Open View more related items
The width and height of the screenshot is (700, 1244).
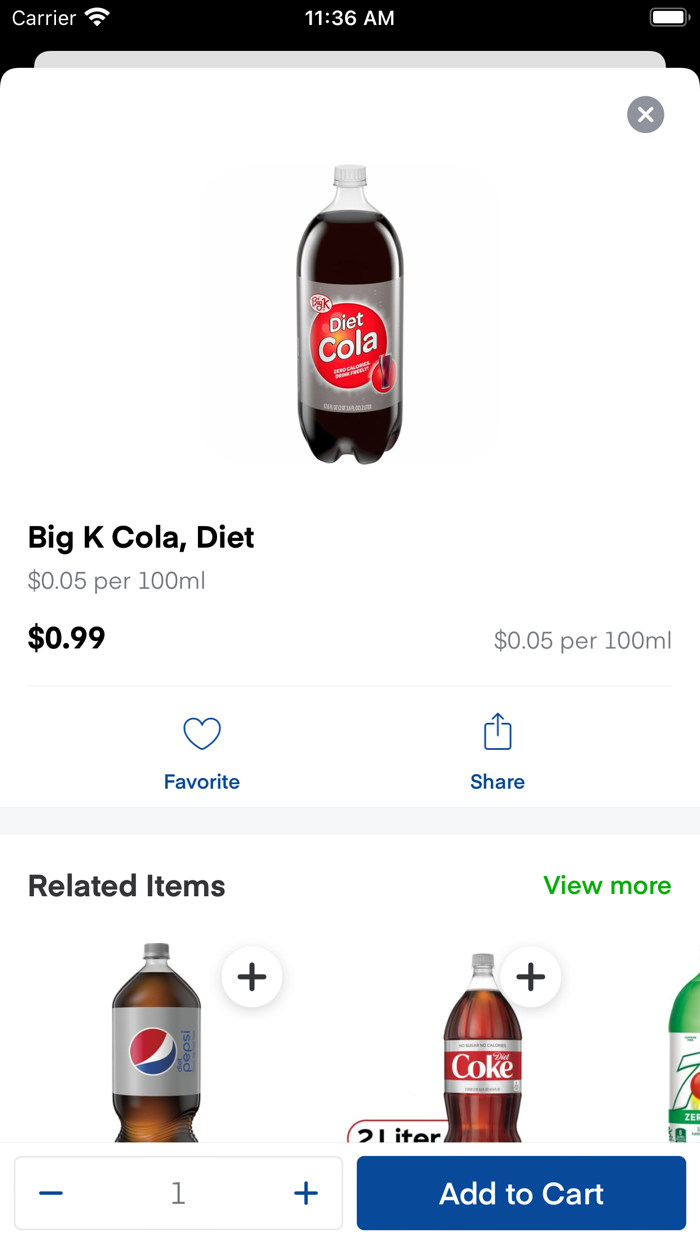tap(607, 886)
